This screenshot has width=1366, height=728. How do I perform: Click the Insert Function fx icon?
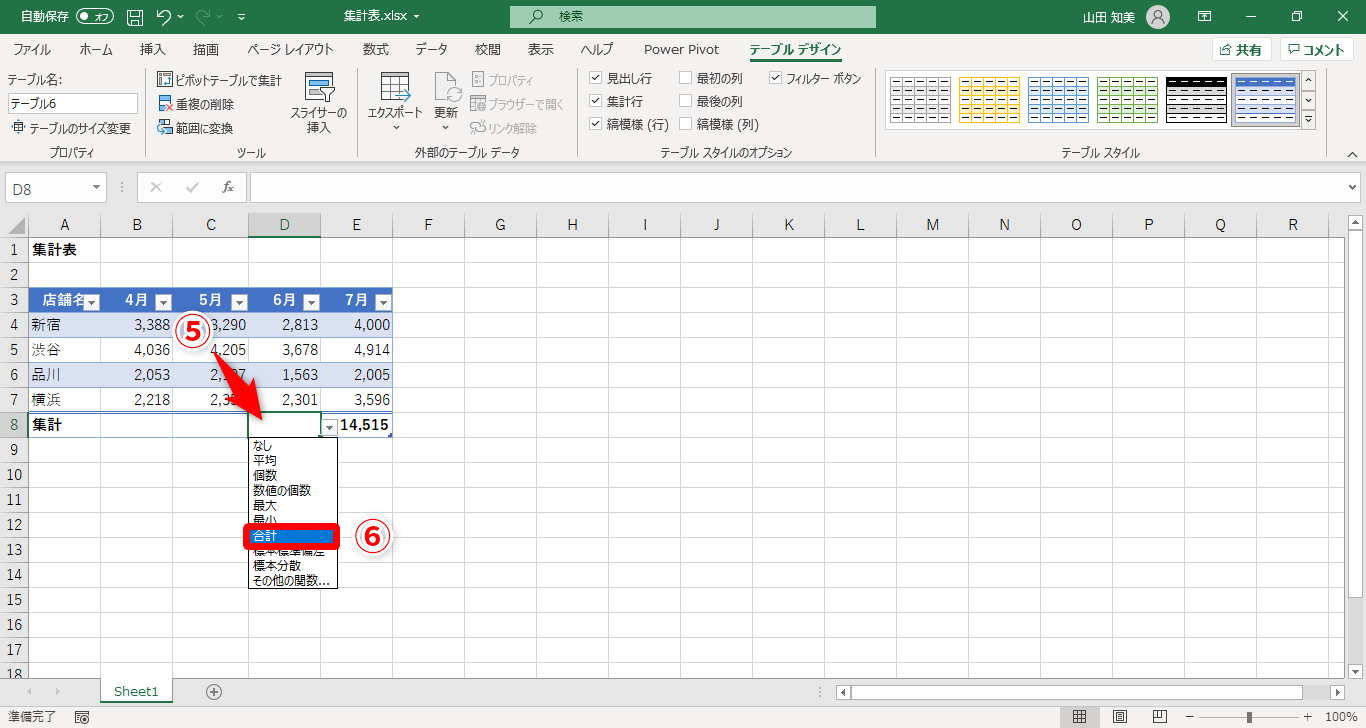pyautogui.click(x=228, y=187)
